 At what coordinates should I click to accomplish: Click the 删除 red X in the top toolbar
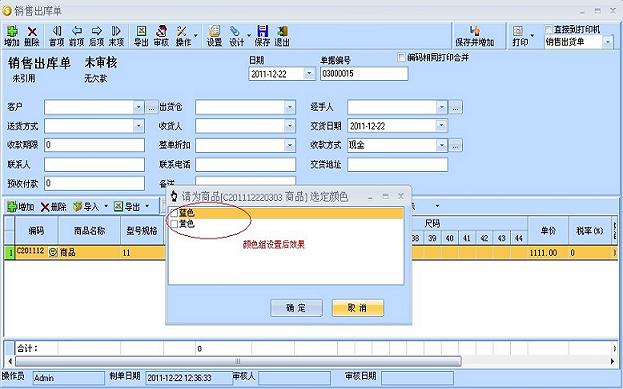point(32,31)
